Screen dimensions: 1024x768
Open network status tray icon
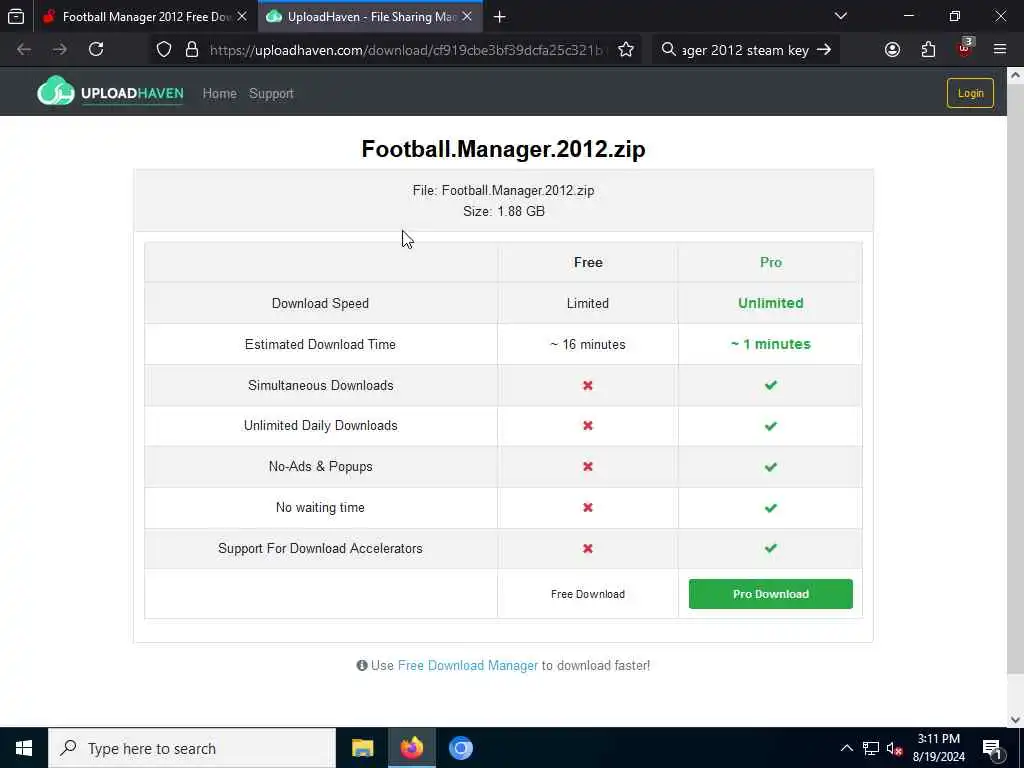(x=871, y=748)
